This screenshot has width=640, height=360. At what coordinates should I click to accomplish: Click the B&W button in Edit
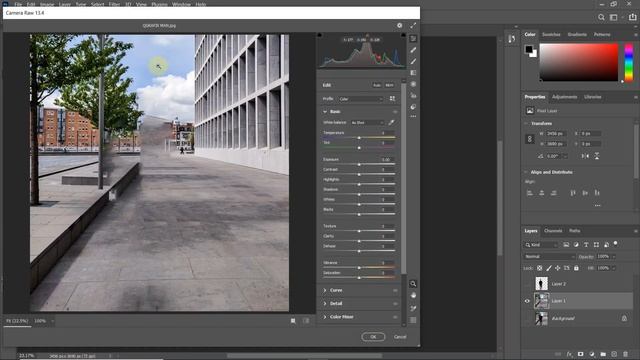(x=389, y=85)
